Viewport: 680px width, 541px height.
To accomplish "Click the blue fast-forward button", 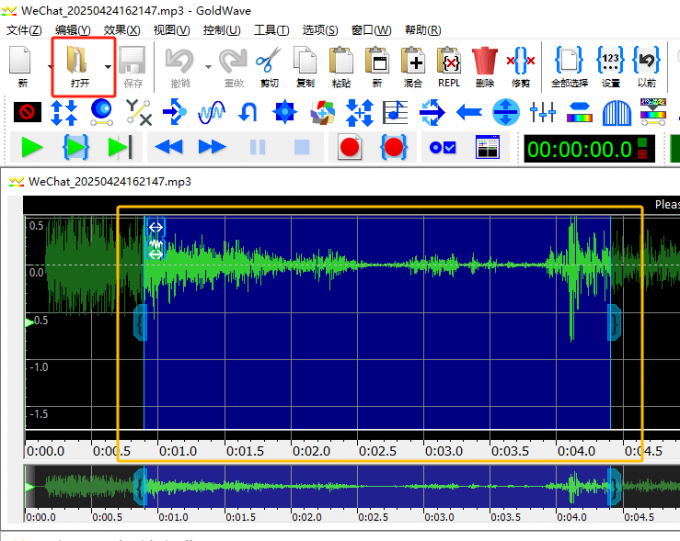I will (x=212, y=148).
